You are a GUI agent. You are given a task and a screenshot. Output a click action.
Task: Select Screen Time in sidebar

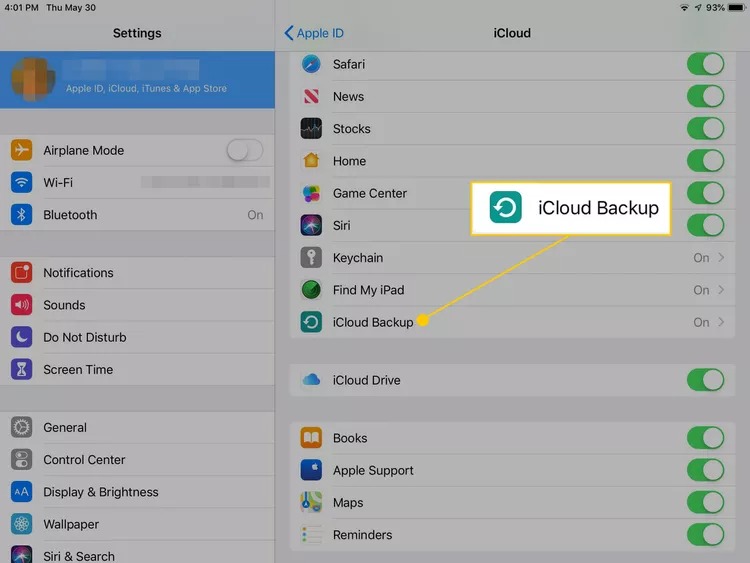coord(137,370)
